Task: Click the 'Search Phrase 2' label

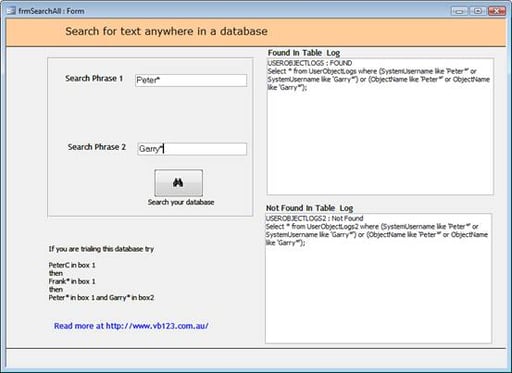Action: tap(97, 147)
